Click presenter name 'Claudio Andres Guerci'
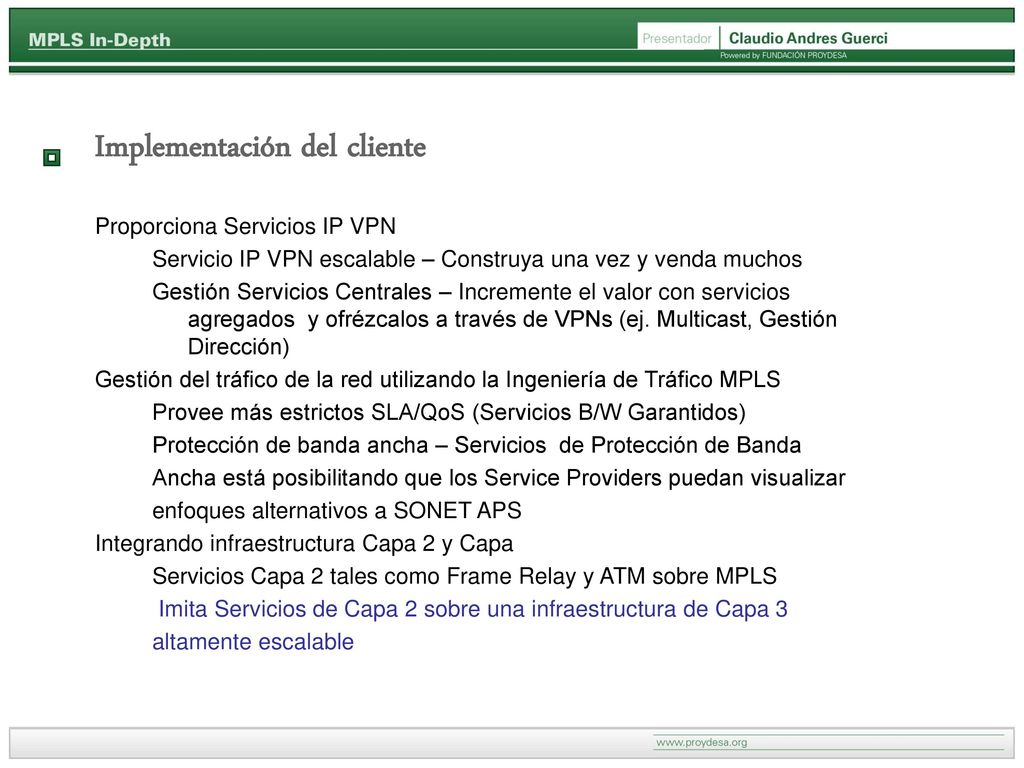 [808, 39]
